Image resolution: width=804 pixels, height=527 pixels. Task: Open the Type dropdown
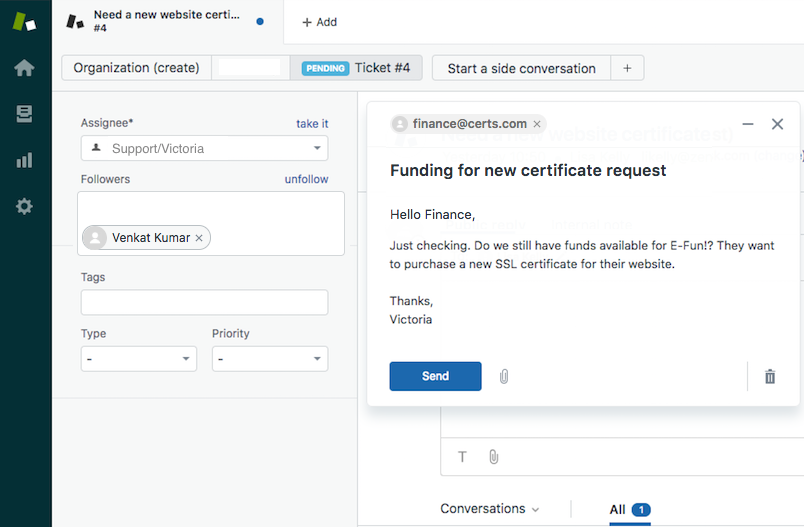click(x=138, y=359)
